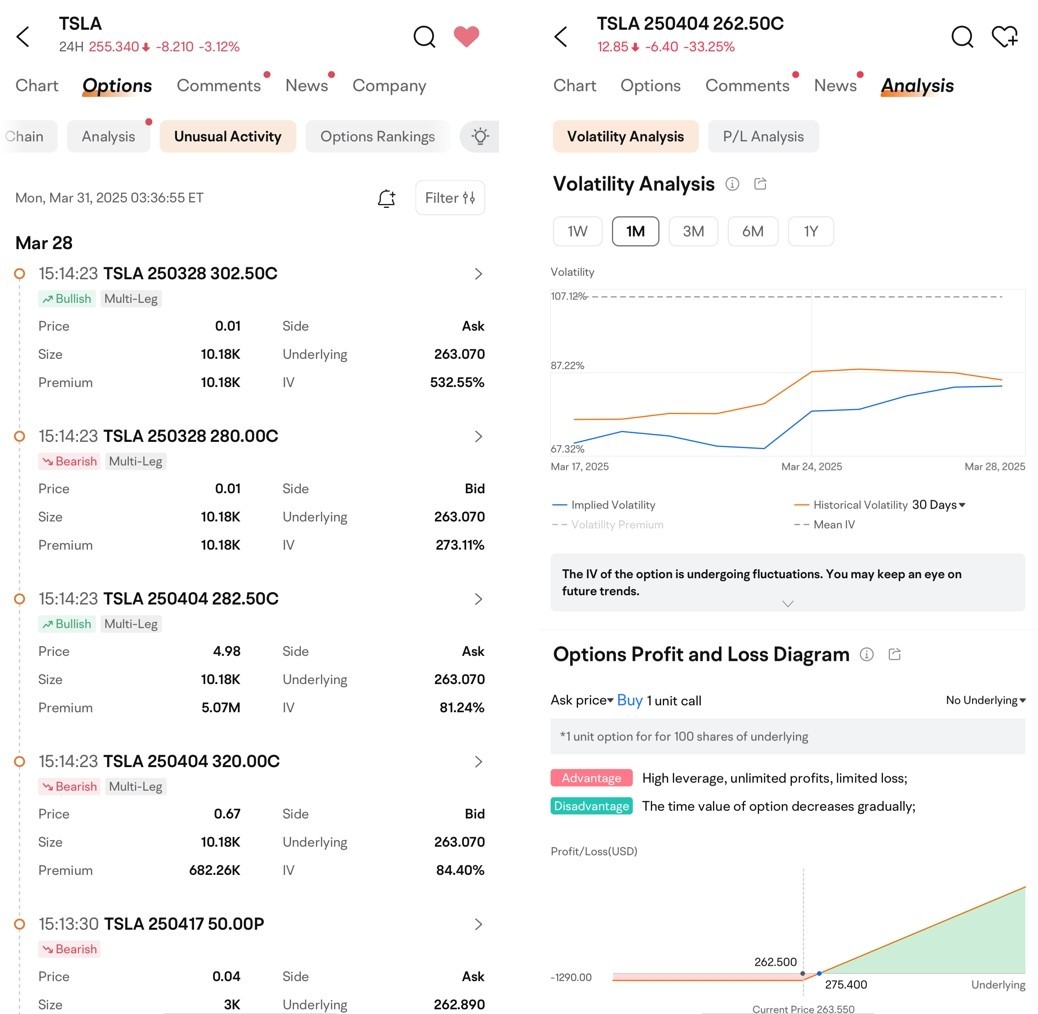Add TSLA 250404 262.50C to watchlist
Viewport: 1038px width, 1014px height.
coord(1004,36)
